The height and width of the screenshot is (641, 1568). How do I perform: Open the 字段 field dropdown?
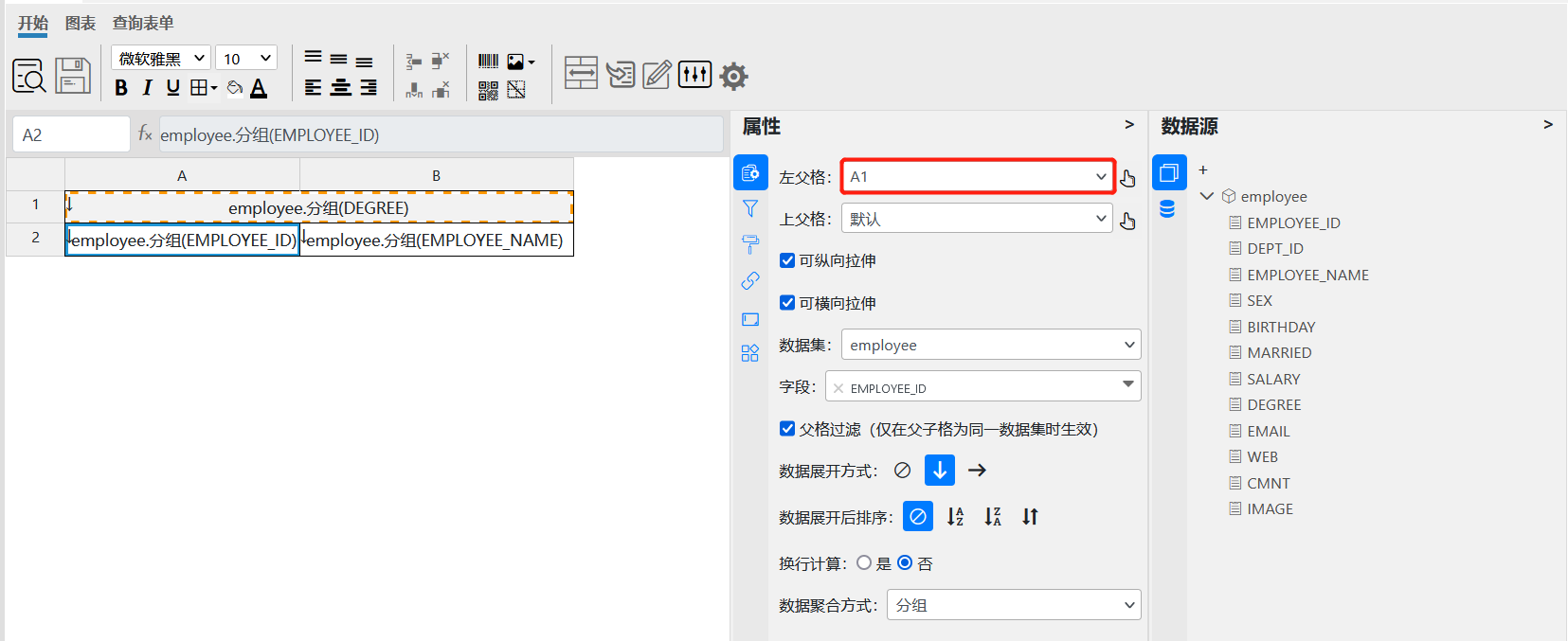(983, 386)
